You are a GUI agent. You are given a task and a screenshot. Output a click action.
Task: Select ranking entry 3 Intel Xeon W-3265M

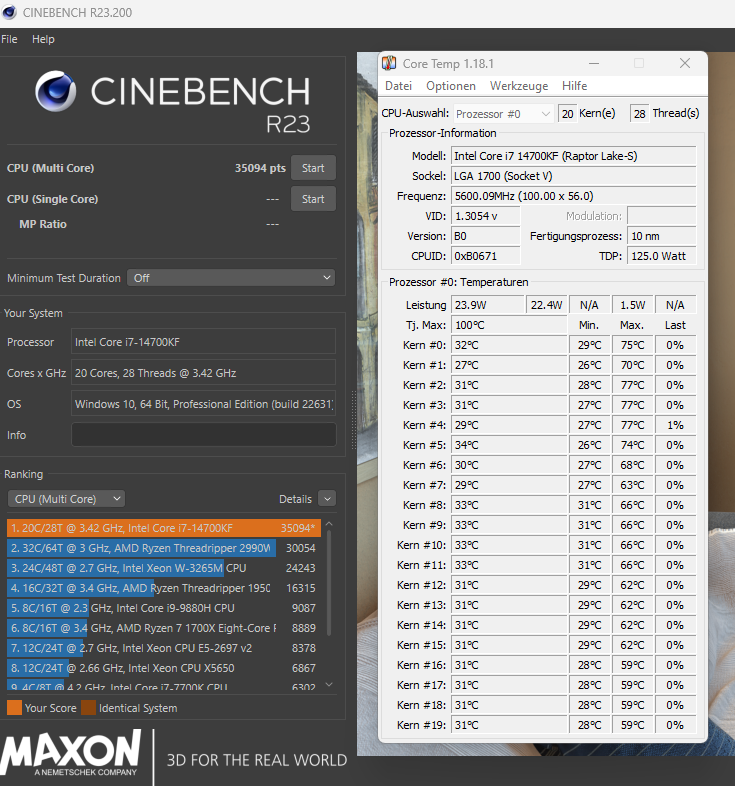click(x=164, y=568)
